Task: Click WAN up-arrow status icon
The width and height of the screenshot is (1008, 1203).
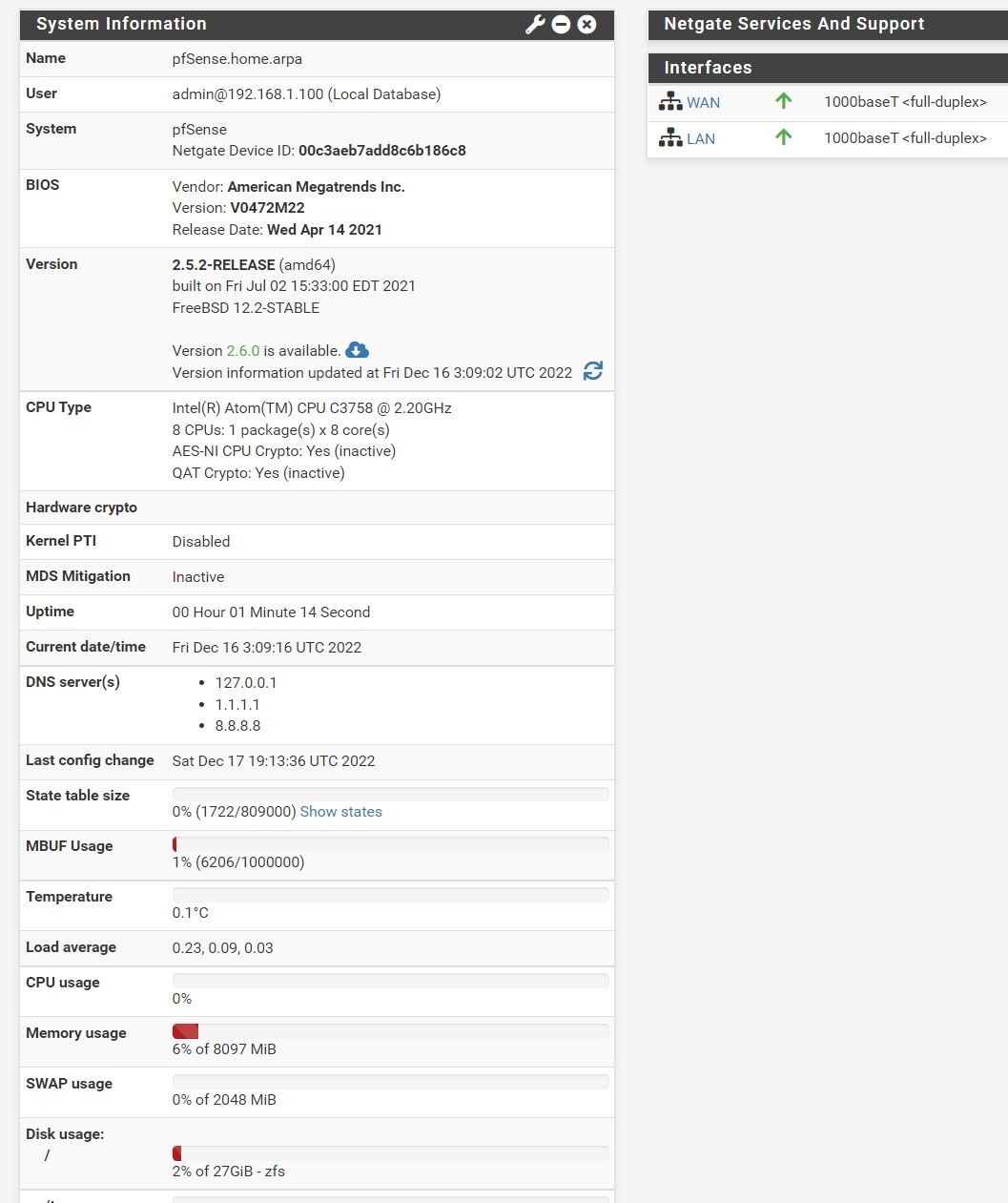Action: pyautogui.click(x=784, y=101)
